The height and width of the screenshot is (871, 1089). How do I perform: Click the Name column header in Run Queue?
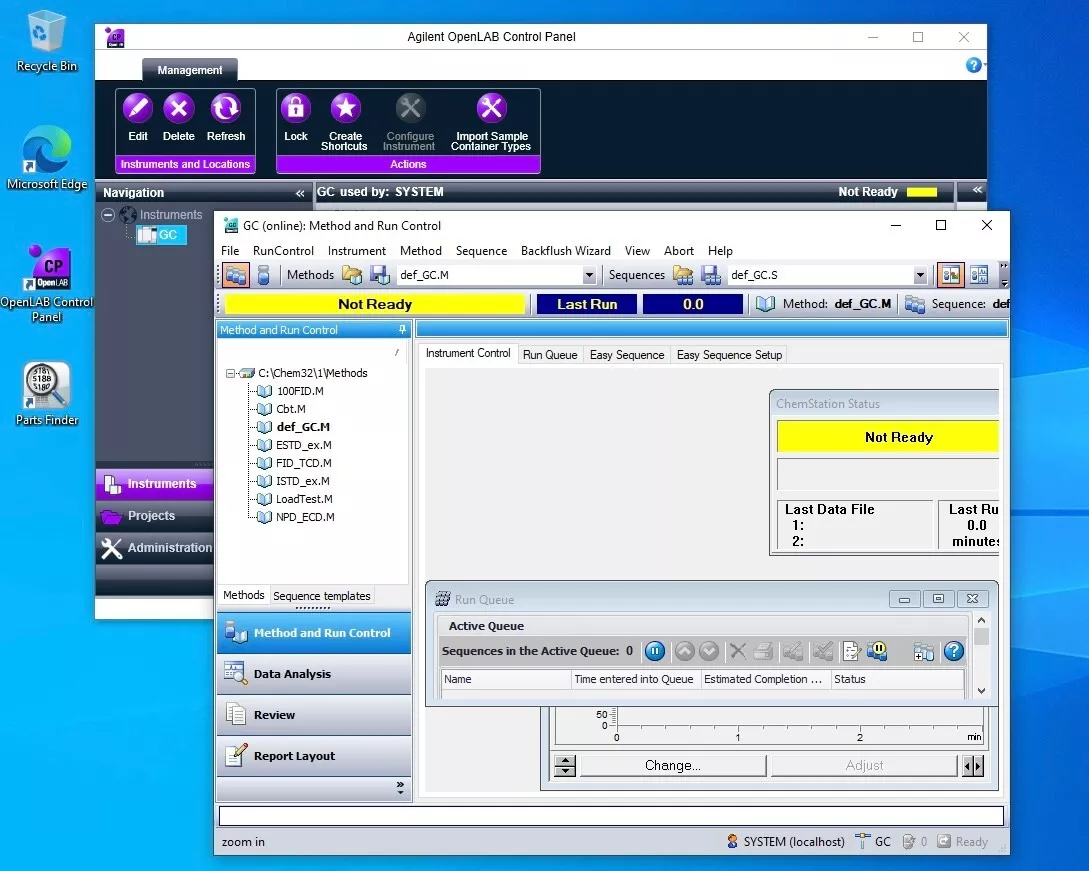[x=506, y=679]
